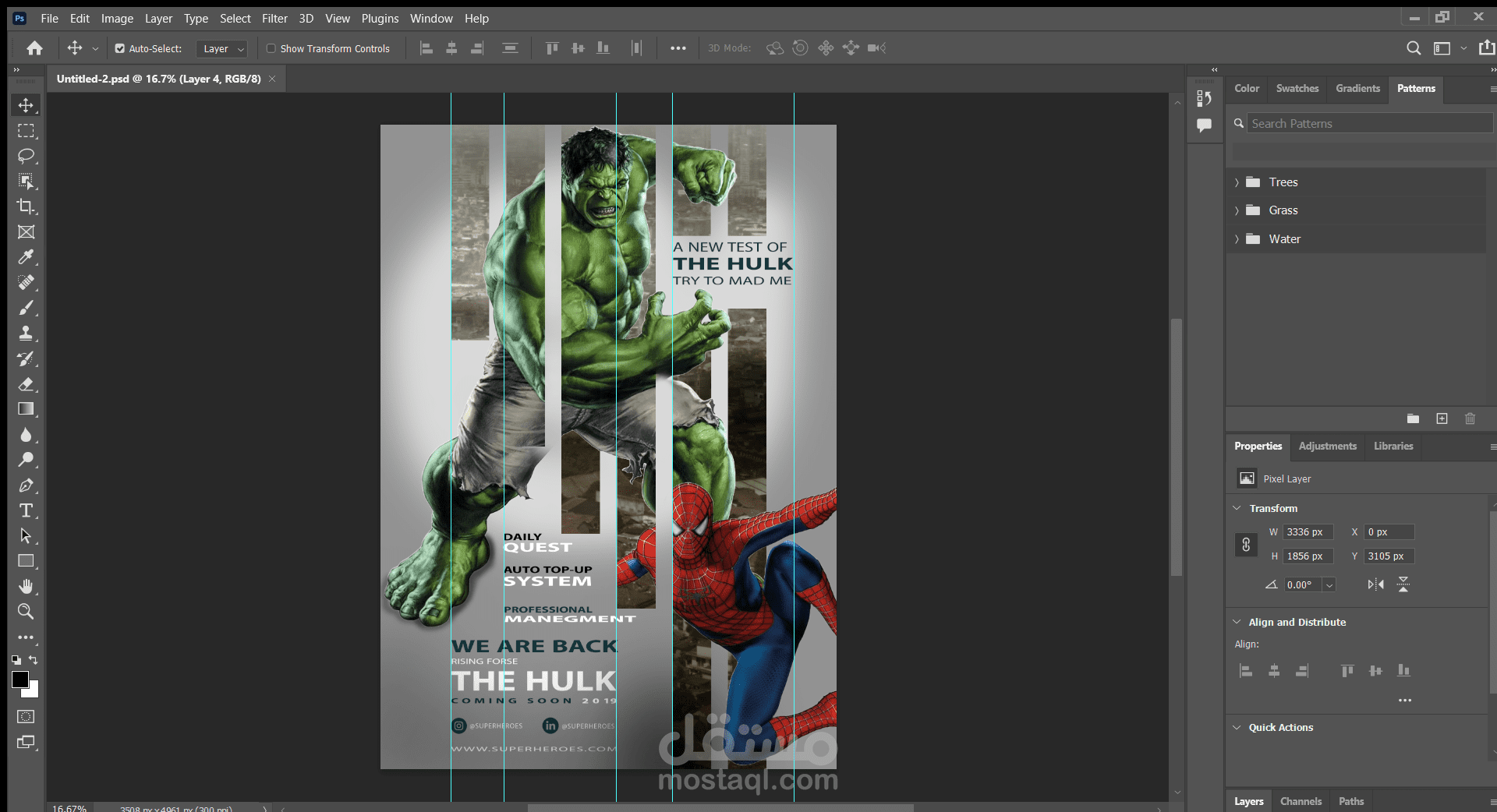Switch to the Gradients tab
The width and height of the screenshot is (1497, 812).
[x=1357, y=89]
